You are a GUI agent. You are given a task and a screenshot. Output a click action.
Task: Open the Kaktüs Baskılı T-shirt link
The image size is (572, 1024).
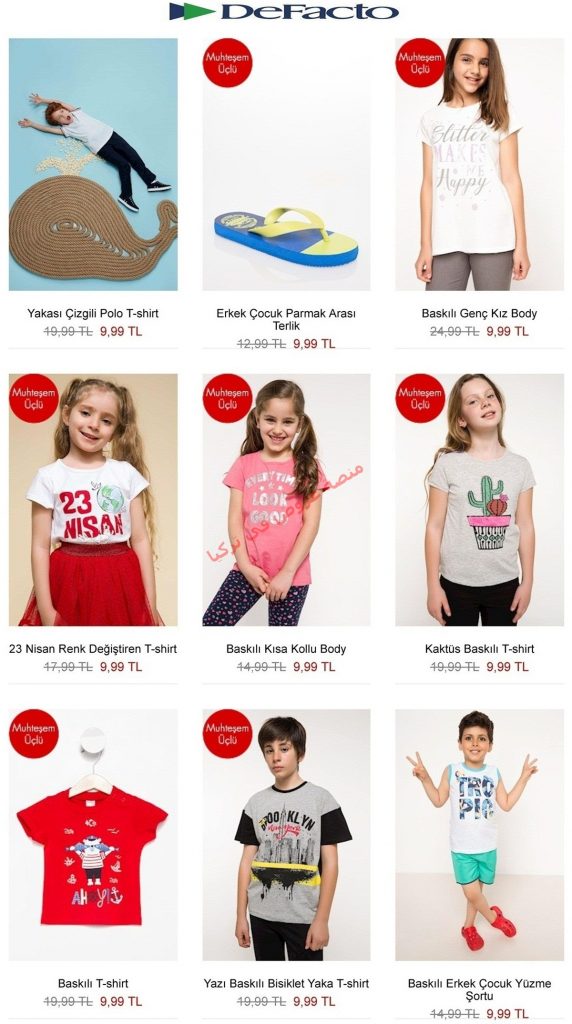click(x=479, y=649)
